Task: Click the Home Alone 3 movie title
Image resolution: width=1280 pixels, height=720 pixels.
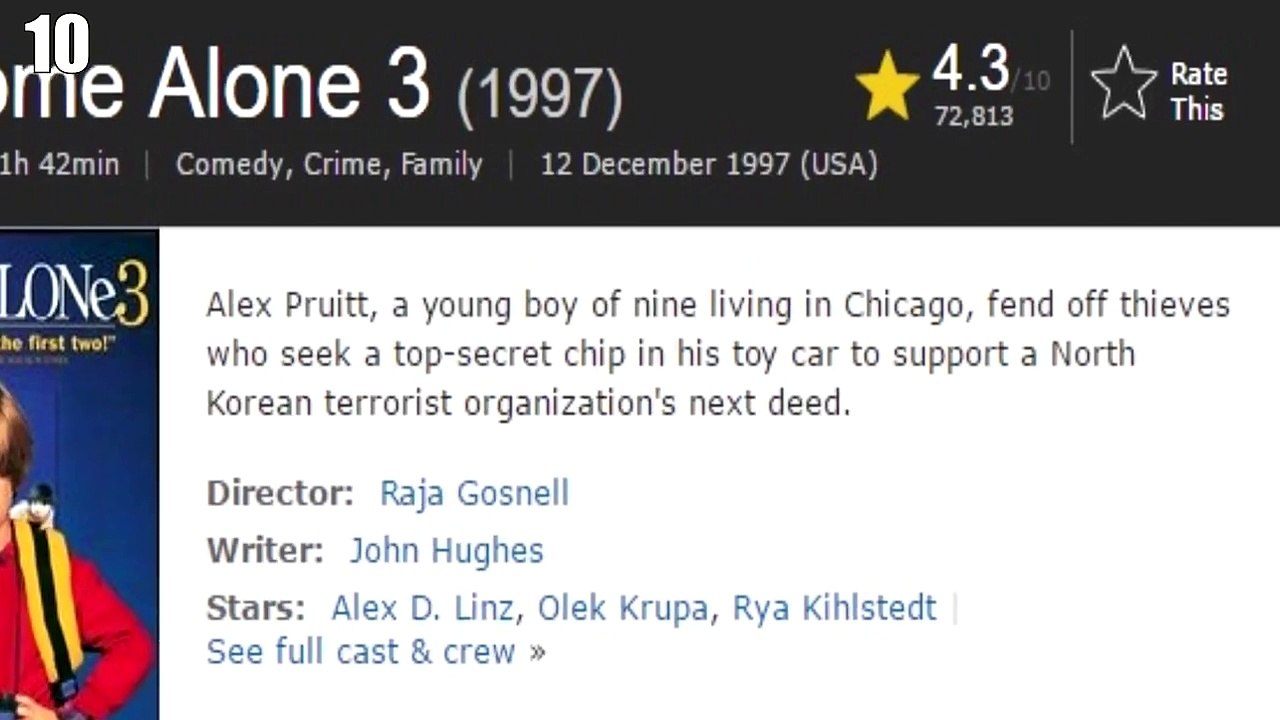Action: (x=215, y=83)
